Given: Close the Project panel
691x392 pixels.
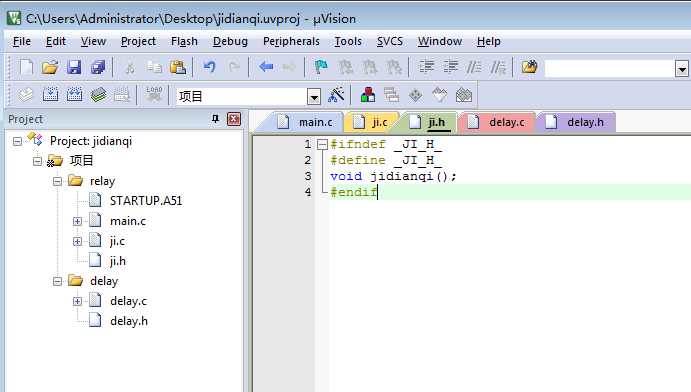Looking at the screenshot, I should [x=234, y=119].
